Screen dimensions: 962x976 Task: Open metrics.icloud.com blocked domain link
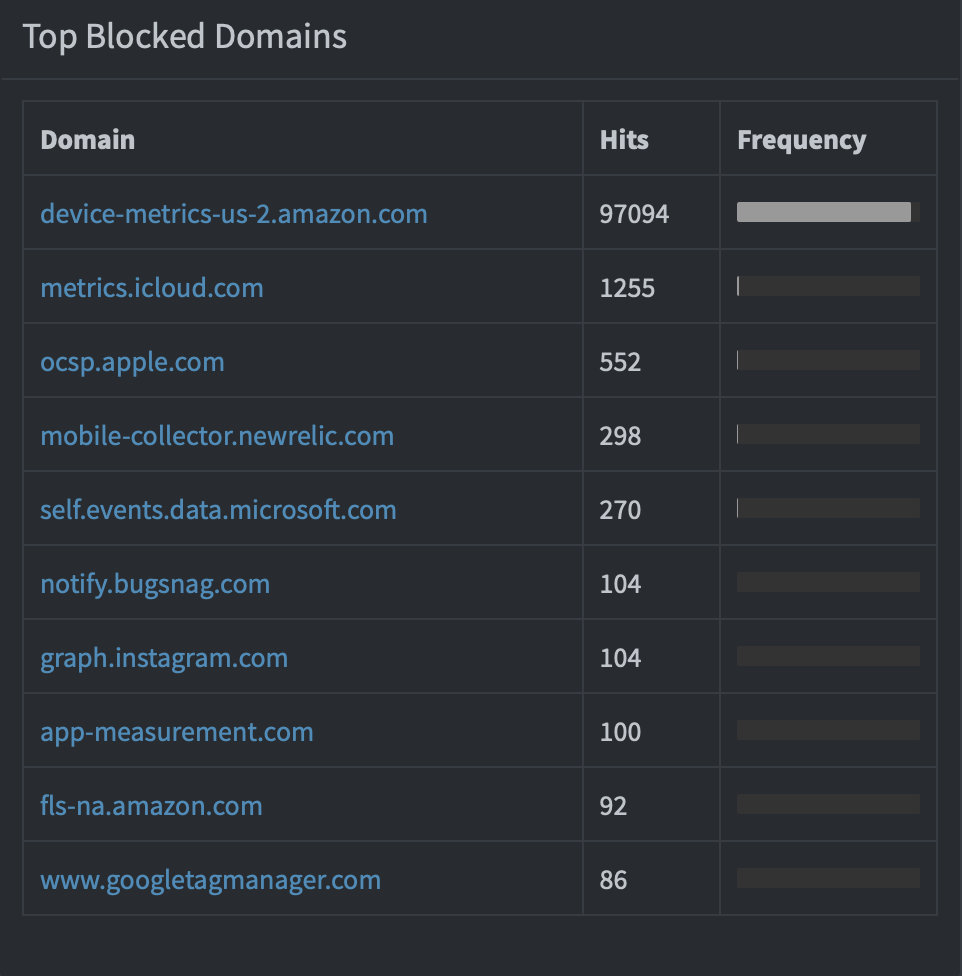click(x=152, y=288)
